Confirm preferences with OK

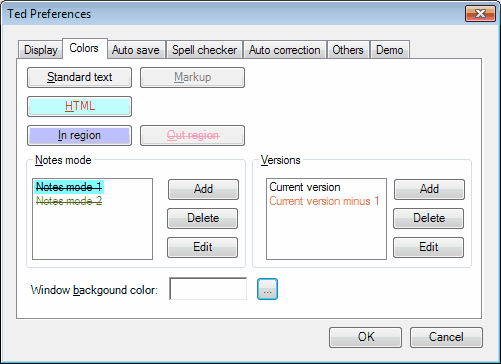click(x=366, y=337)
